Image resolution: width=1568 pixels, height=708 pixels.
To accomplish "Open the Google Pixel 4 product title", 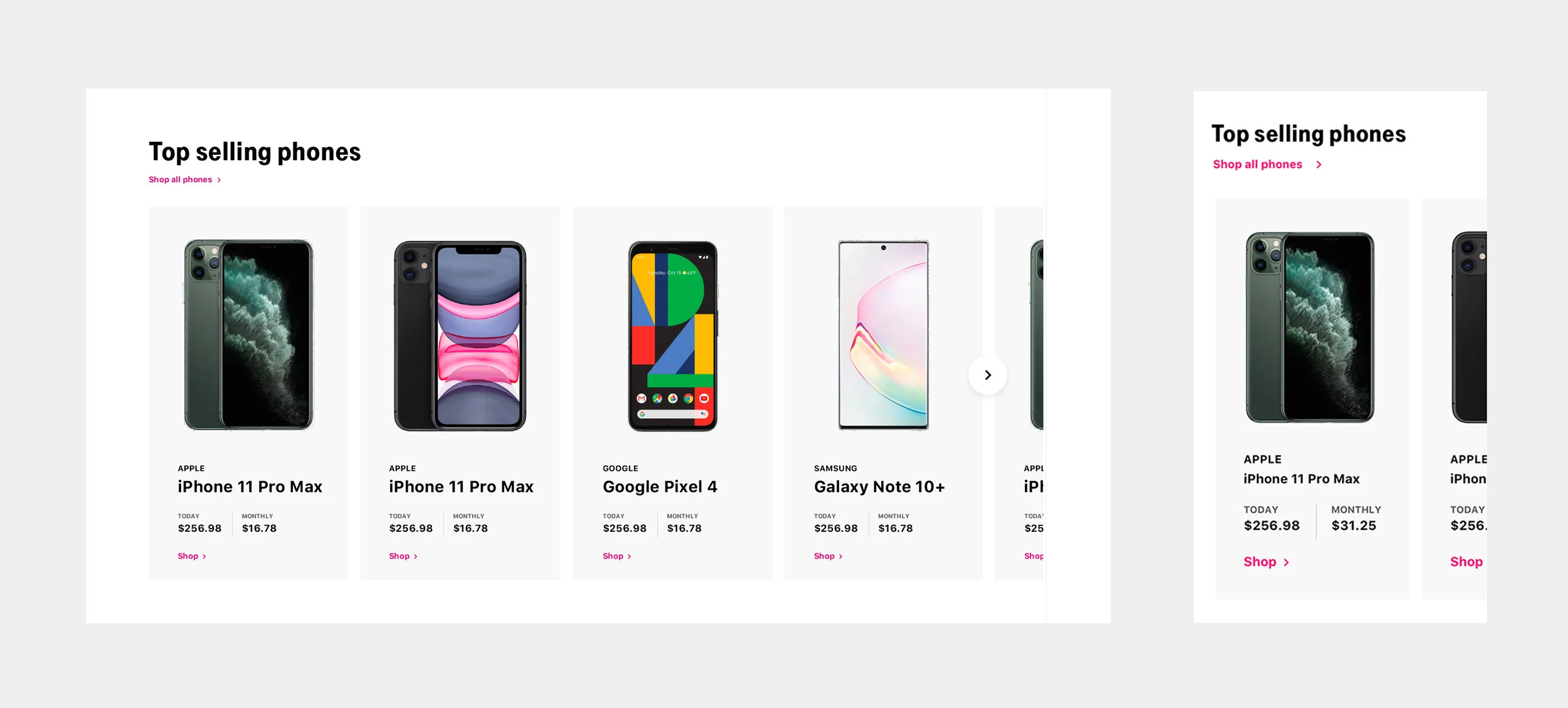I will (x=660, y=487).
